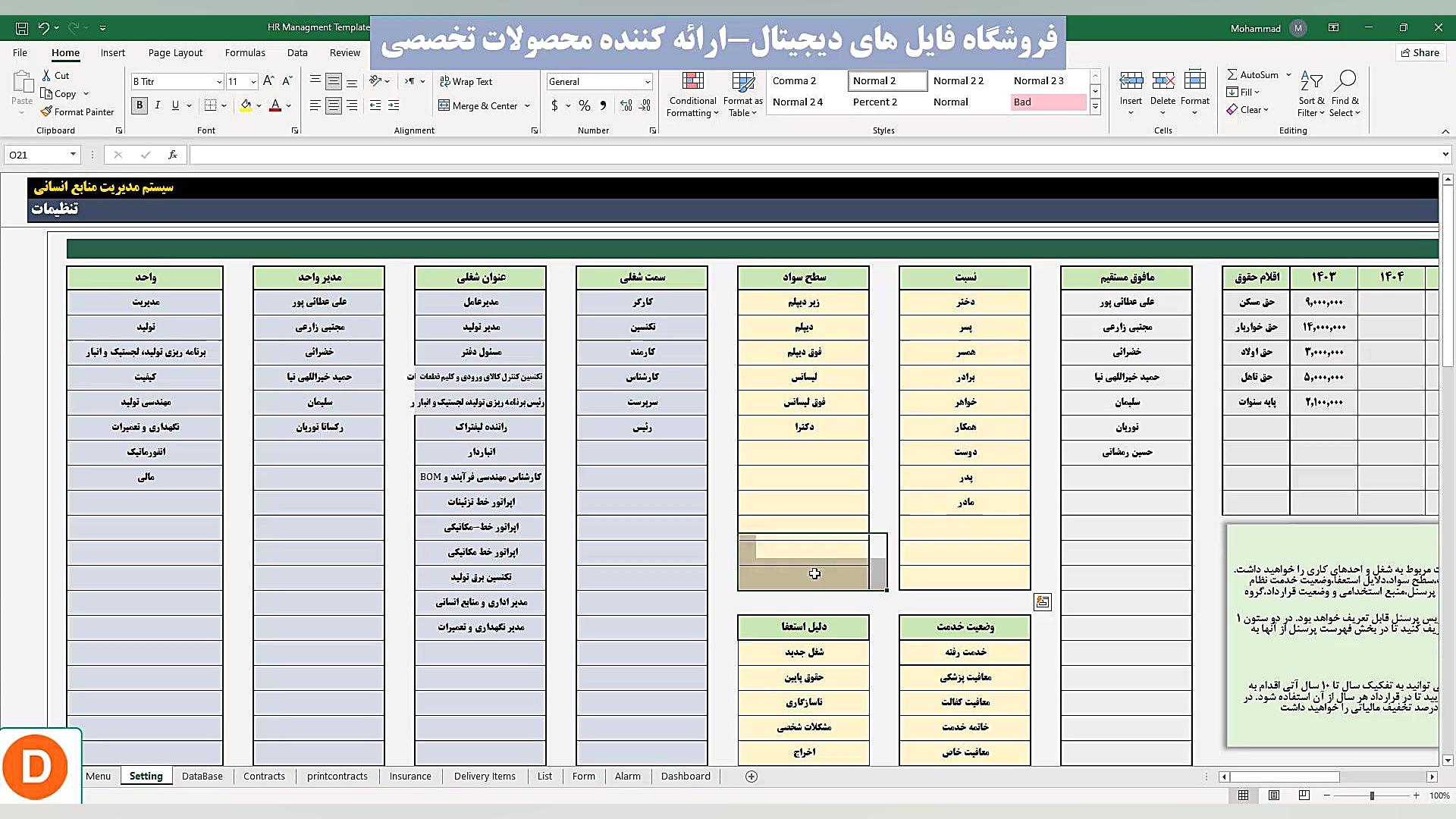Expand the cell styles gallery

1095,107
